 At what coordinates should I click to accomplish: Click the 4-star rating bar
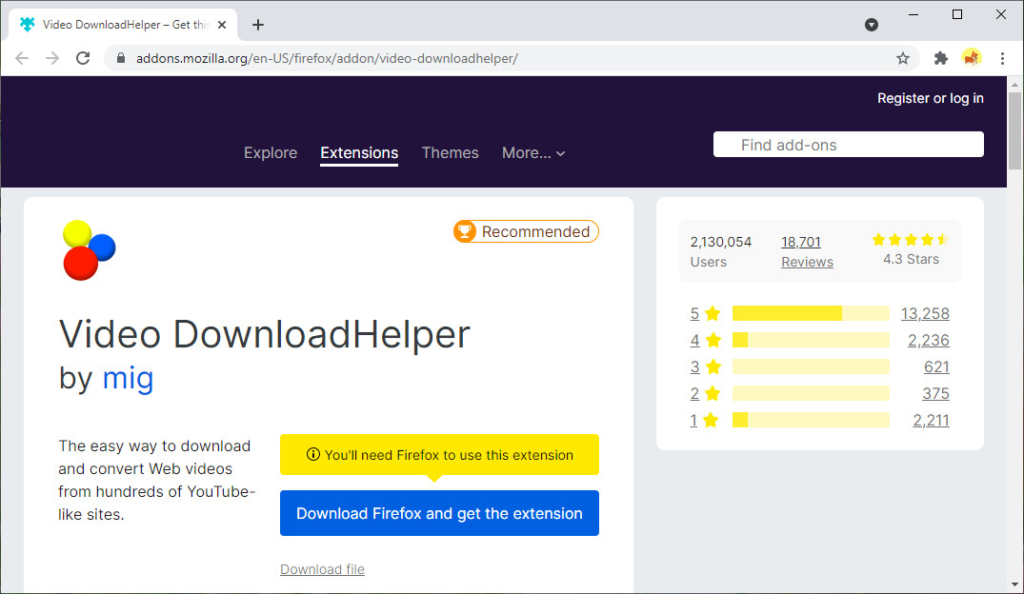coord(810,340)
